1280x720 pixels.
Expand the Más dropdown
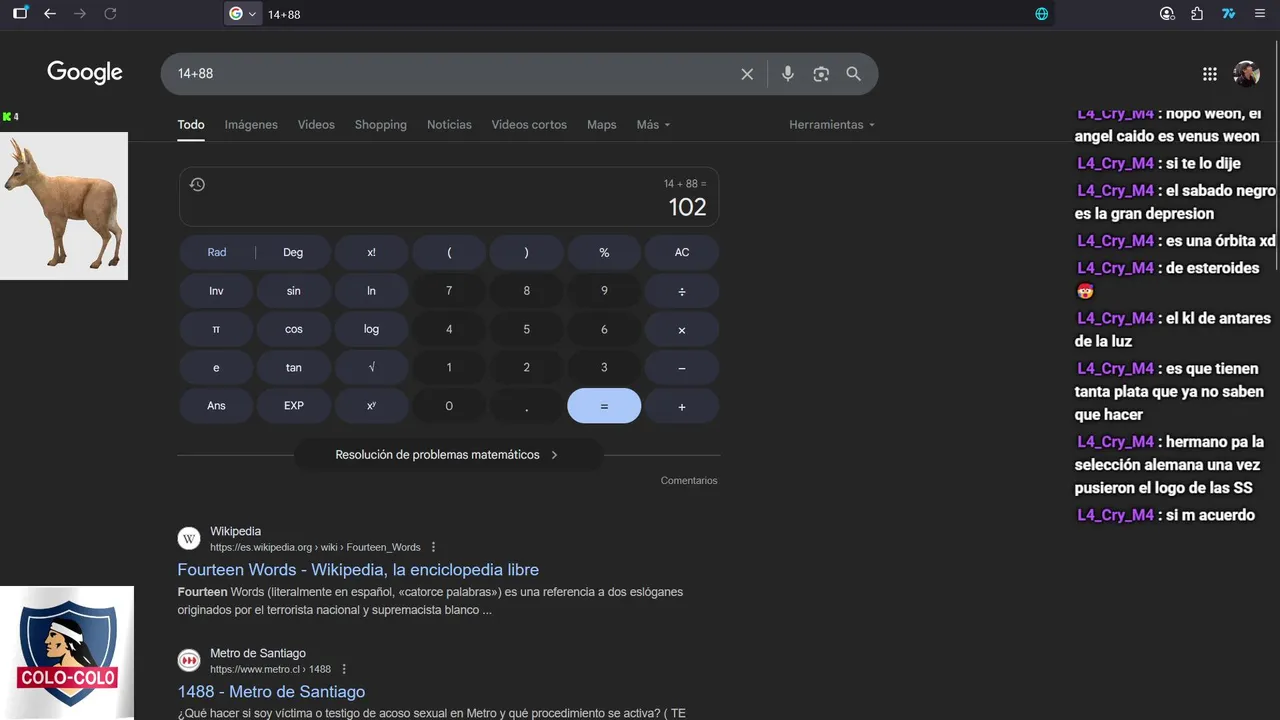pyautogui.click(x=653, y=125)
